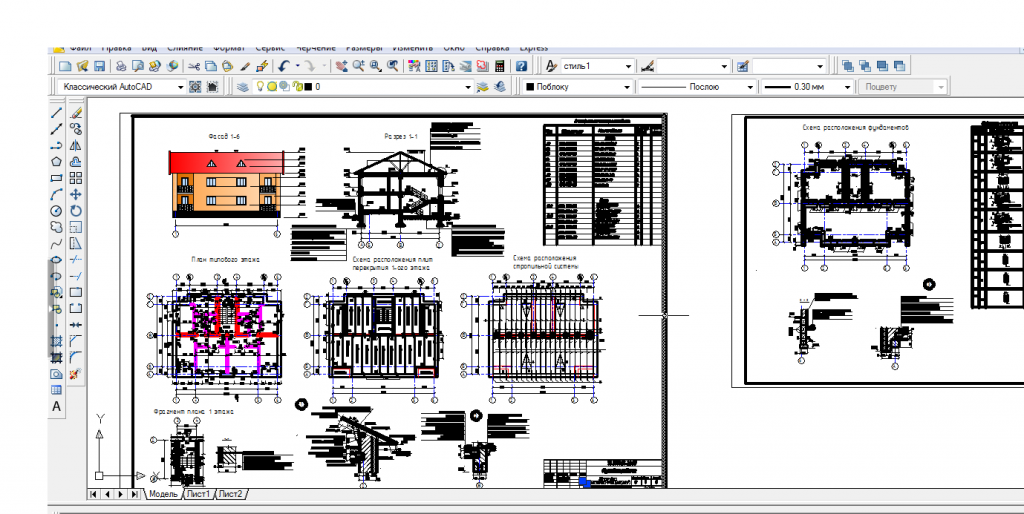Image resolution: width=1024 pixels, height=514 pixels.
Task: Expand the Классический AutoCAD workspace dropdown
Action: point(180,87)
